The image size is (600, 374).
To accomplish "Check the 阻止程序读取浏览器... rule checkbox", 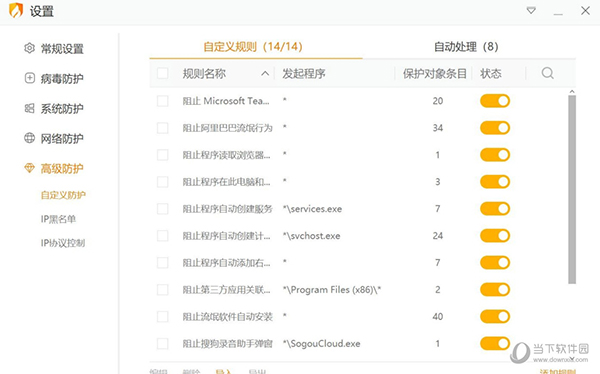I will tap(163, 155).
